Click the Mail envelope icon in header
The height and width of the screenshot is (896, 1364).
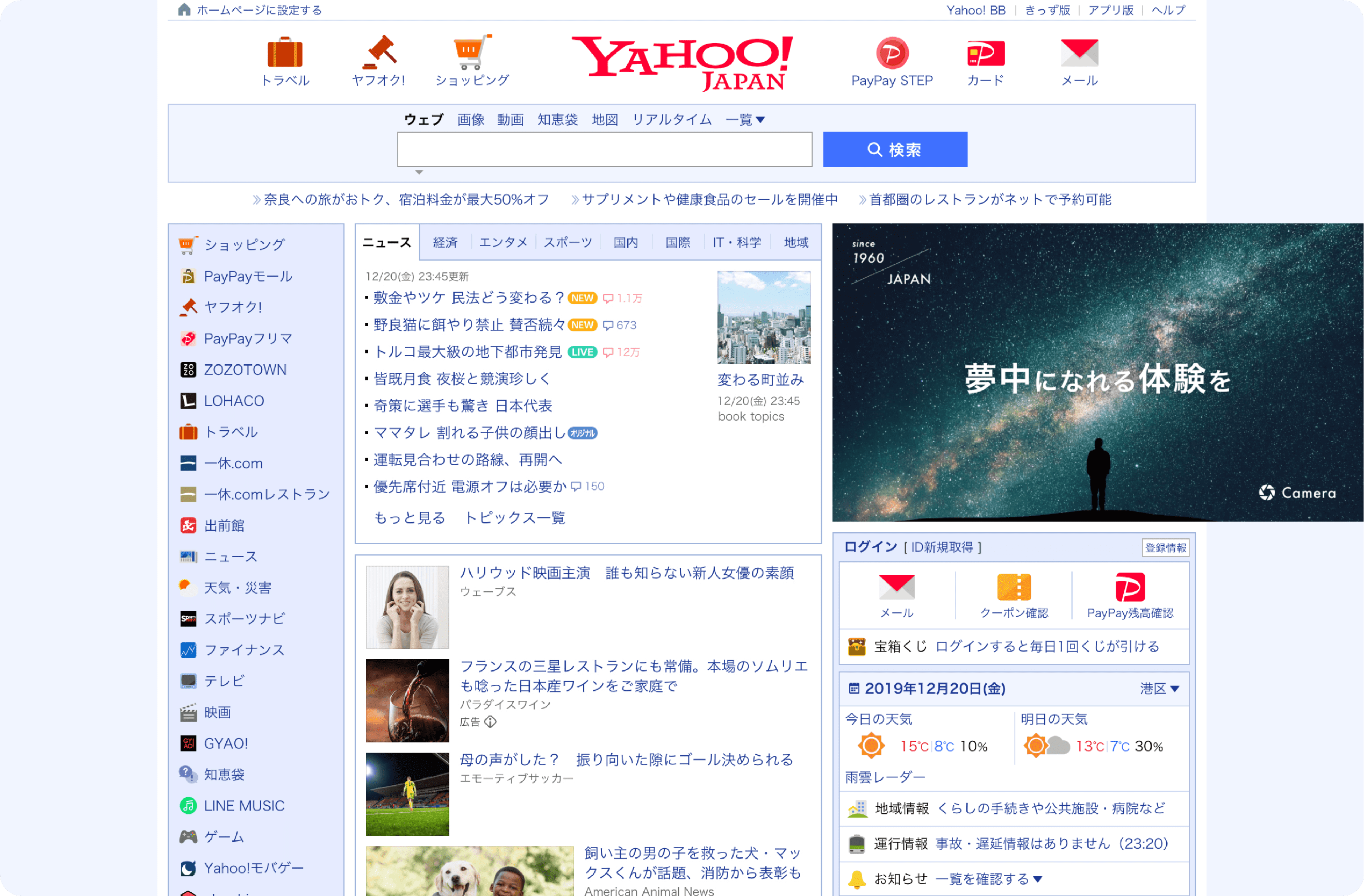tap(1079, 53)
